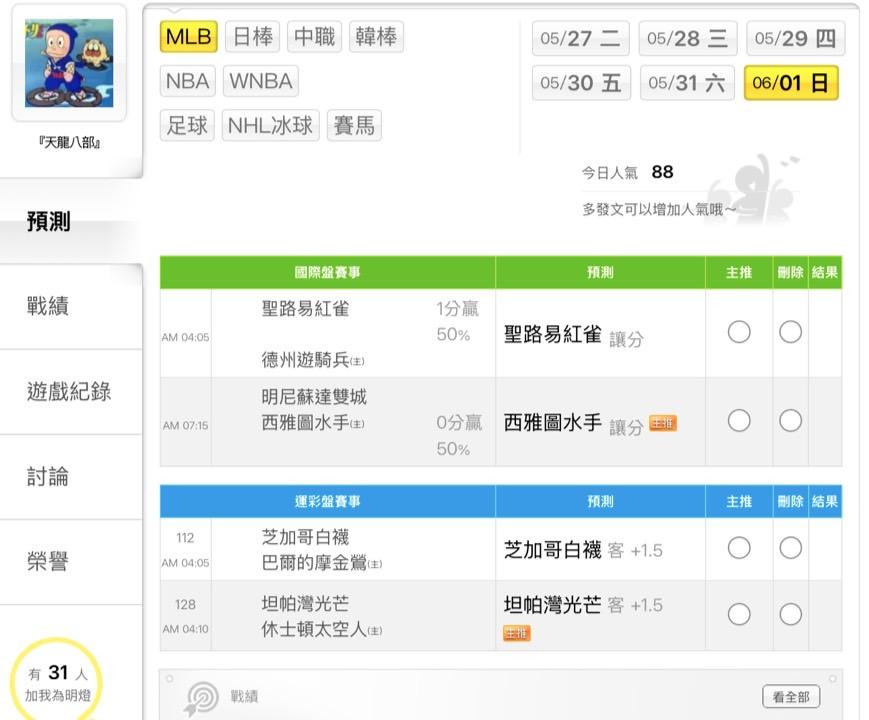Select date 06/01 日
The height and width of the screenshot is (720, 869).
click(x=791, y=83)
